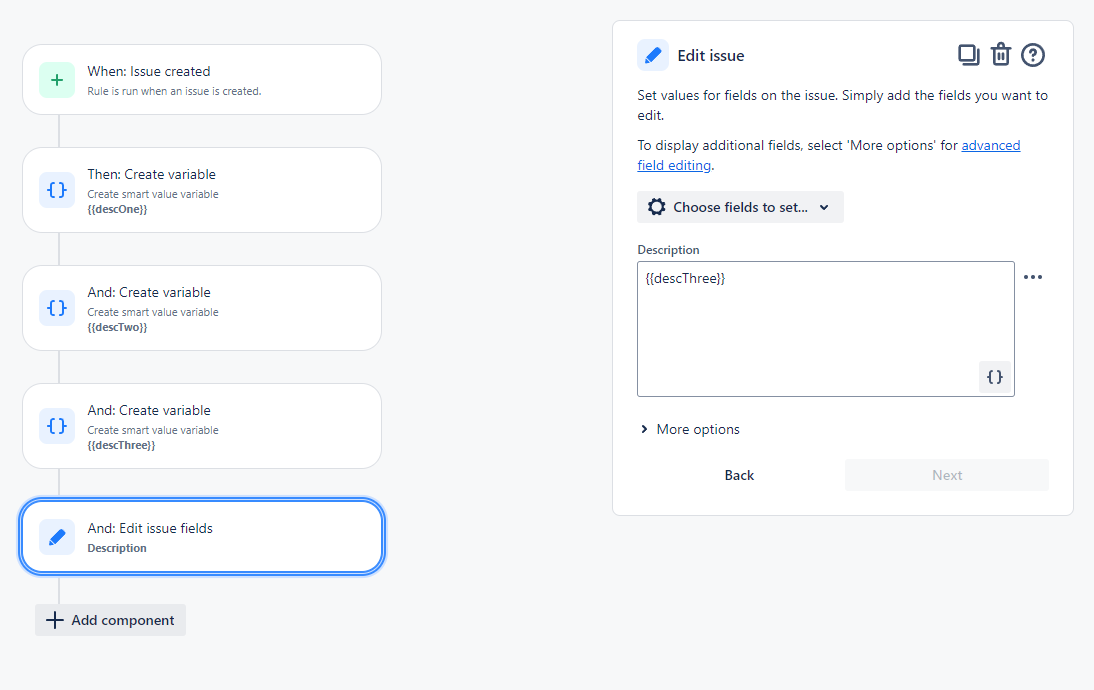The width and height of the screenshot is (1094, 690).
Task: Click the duplicate component icon
Action: click(968, 55)
